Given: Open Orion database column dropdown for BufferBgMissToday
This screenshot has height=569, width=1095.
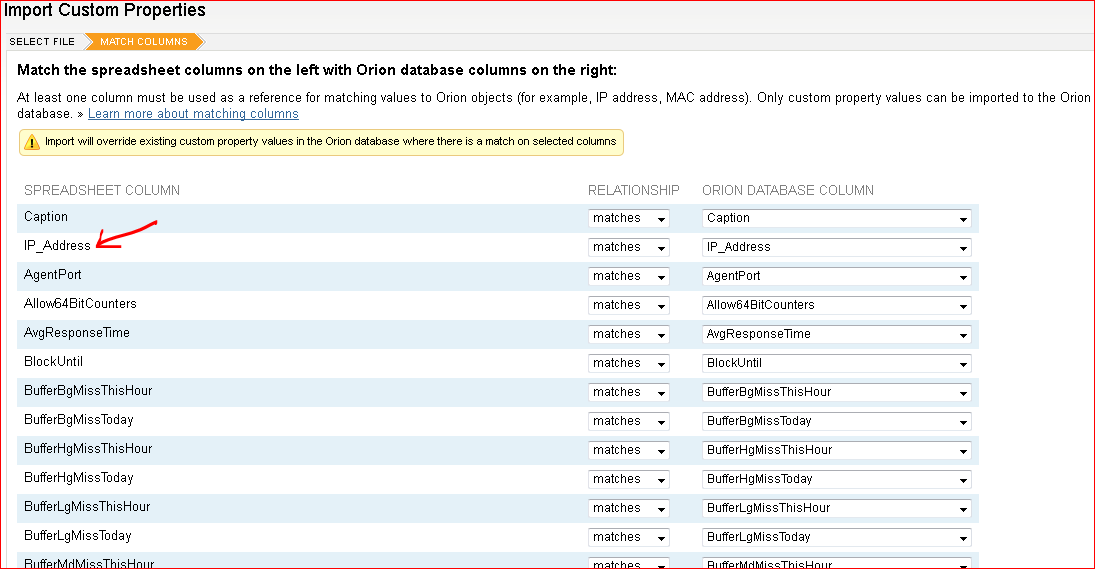Looking at the screenshot, I should [837, 421].
